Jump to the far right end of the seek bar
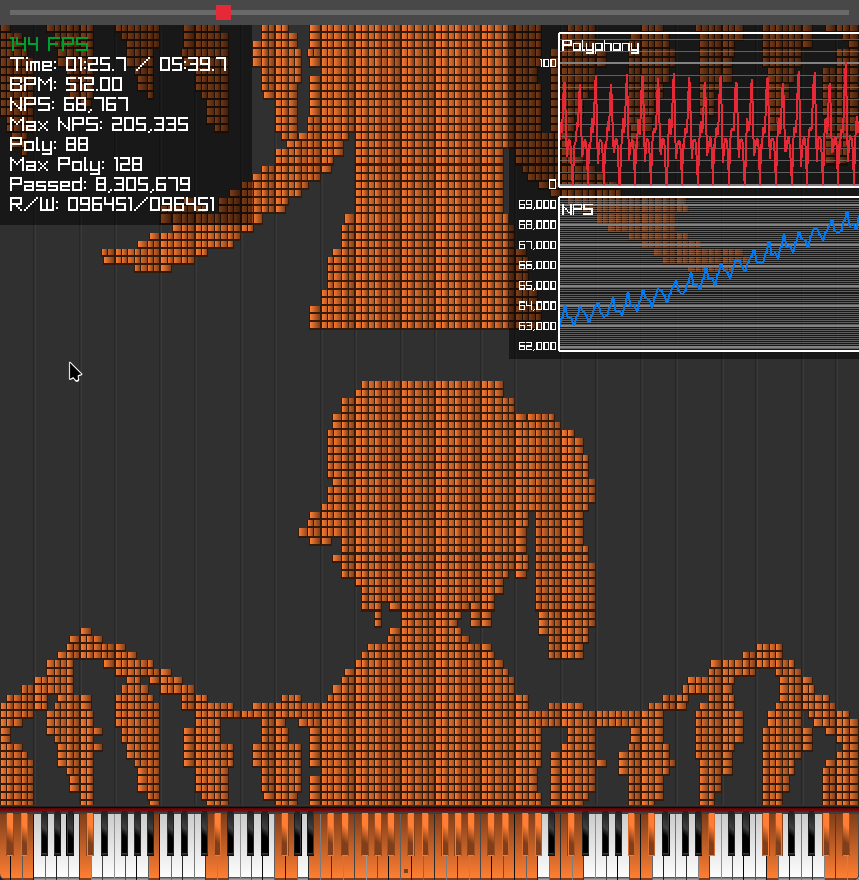The image size is (859, 880). pyautogui.click(x=846, y=12)
